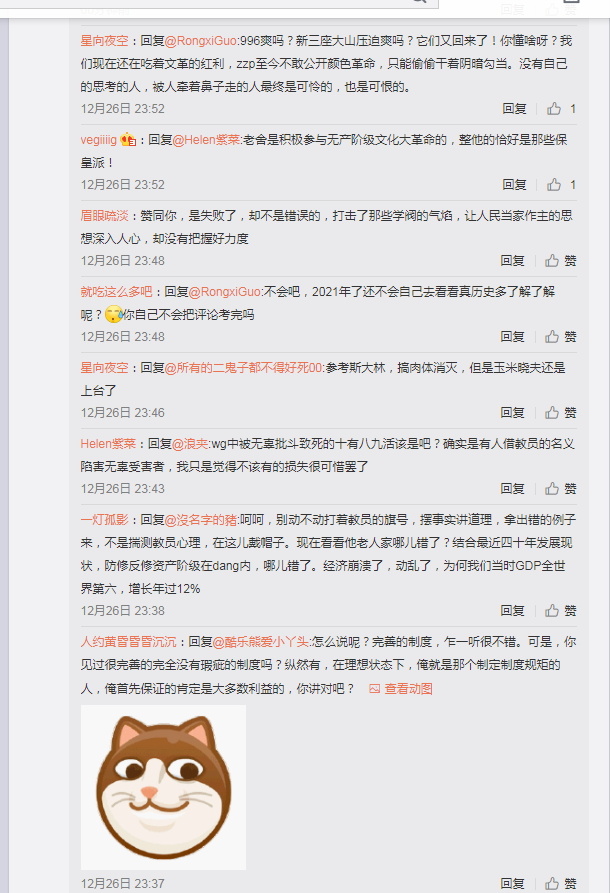Like the 星向夜空 comment about 996
The width and height of the screenshot is (610, 893).
tap(561, 109)
